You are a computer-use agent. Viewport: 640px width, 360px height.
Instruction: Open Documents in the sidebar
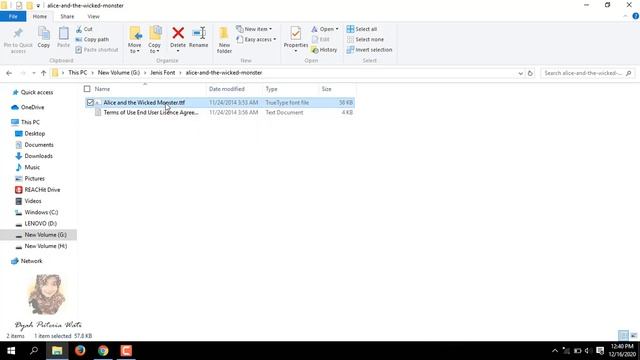tap(39, 144)
